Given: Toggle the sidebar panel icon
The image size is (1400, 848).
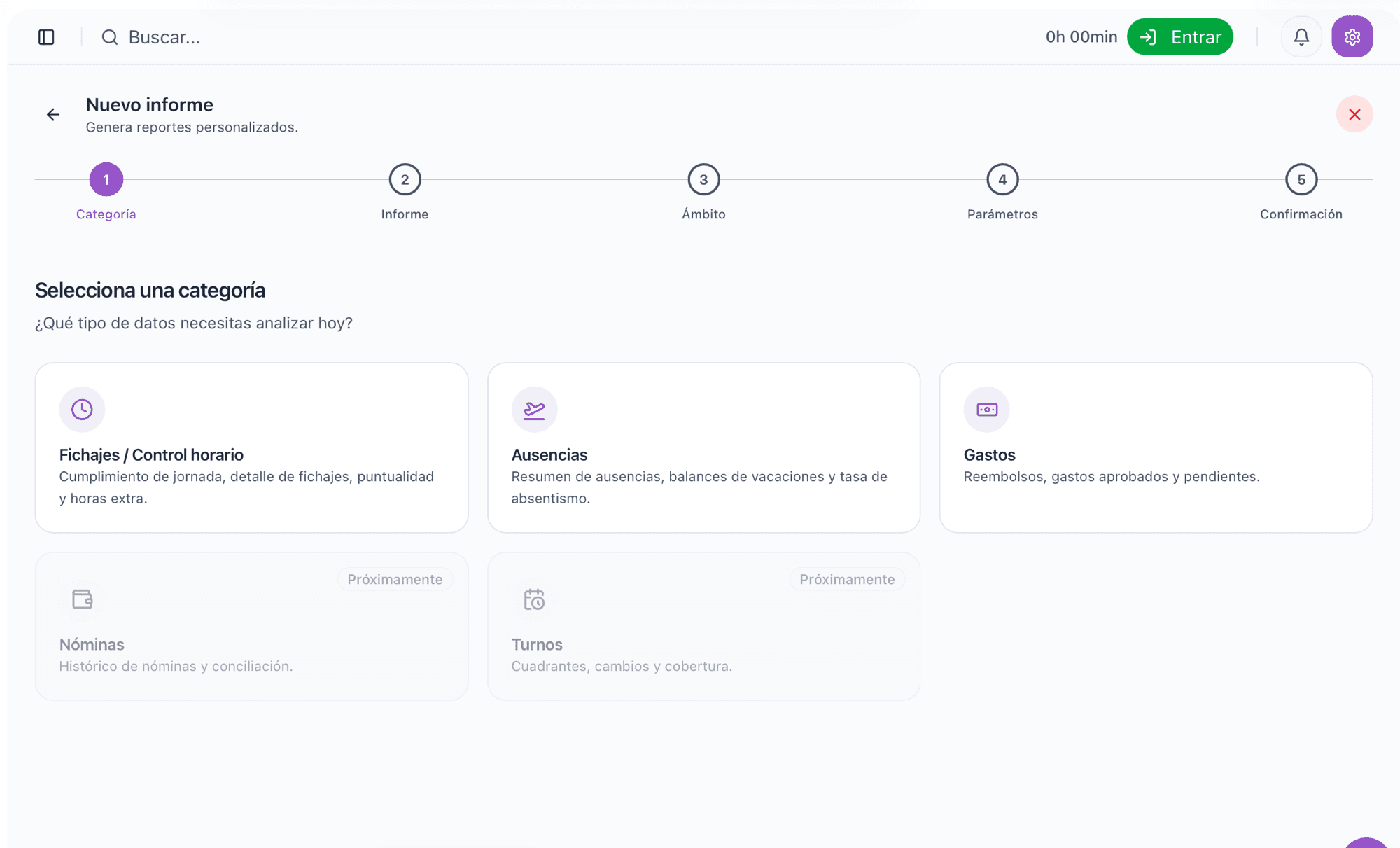Looking at the screenshot, I should click(46, 37).
